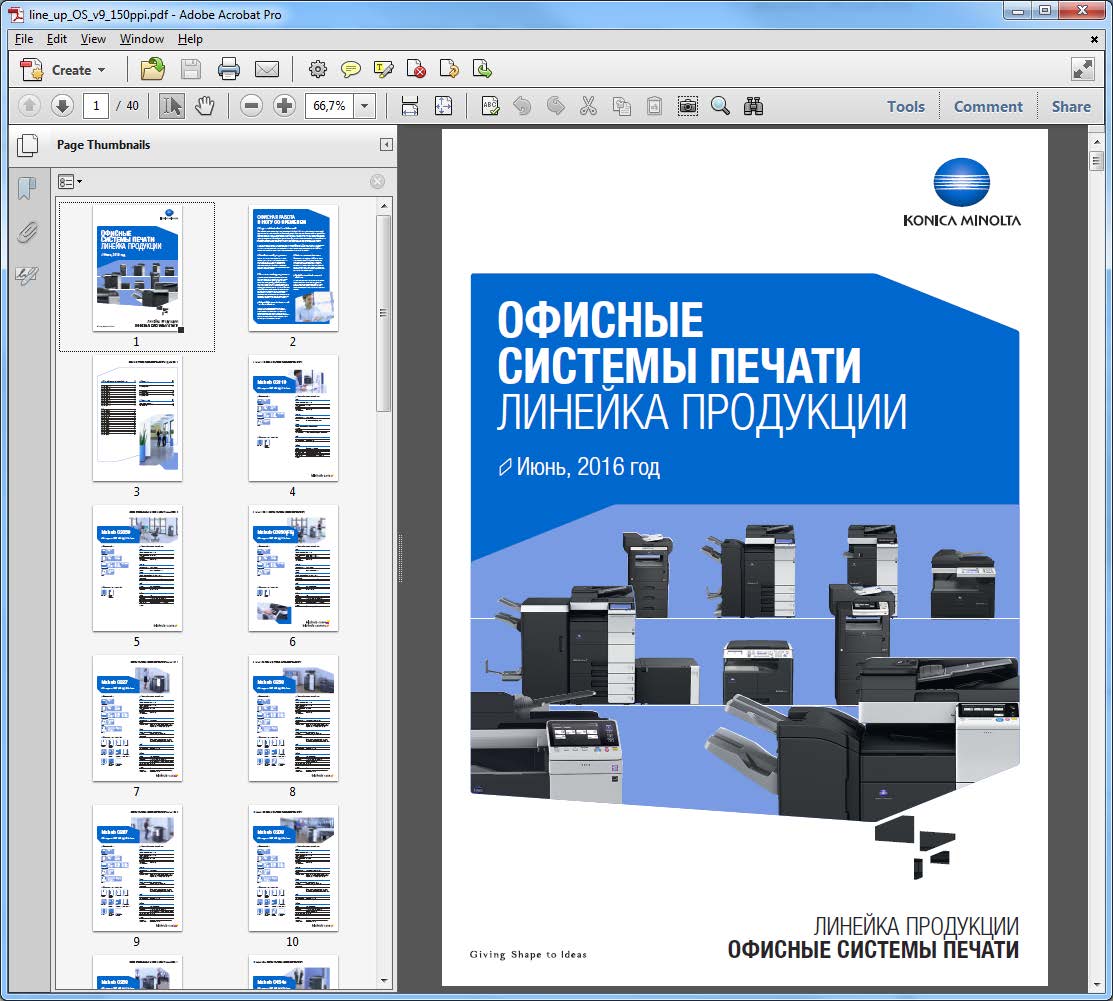Image resolution: width=1113 pixels, height=1001 pixels.
Task: Select the highlight text tool
Action: 383,70
